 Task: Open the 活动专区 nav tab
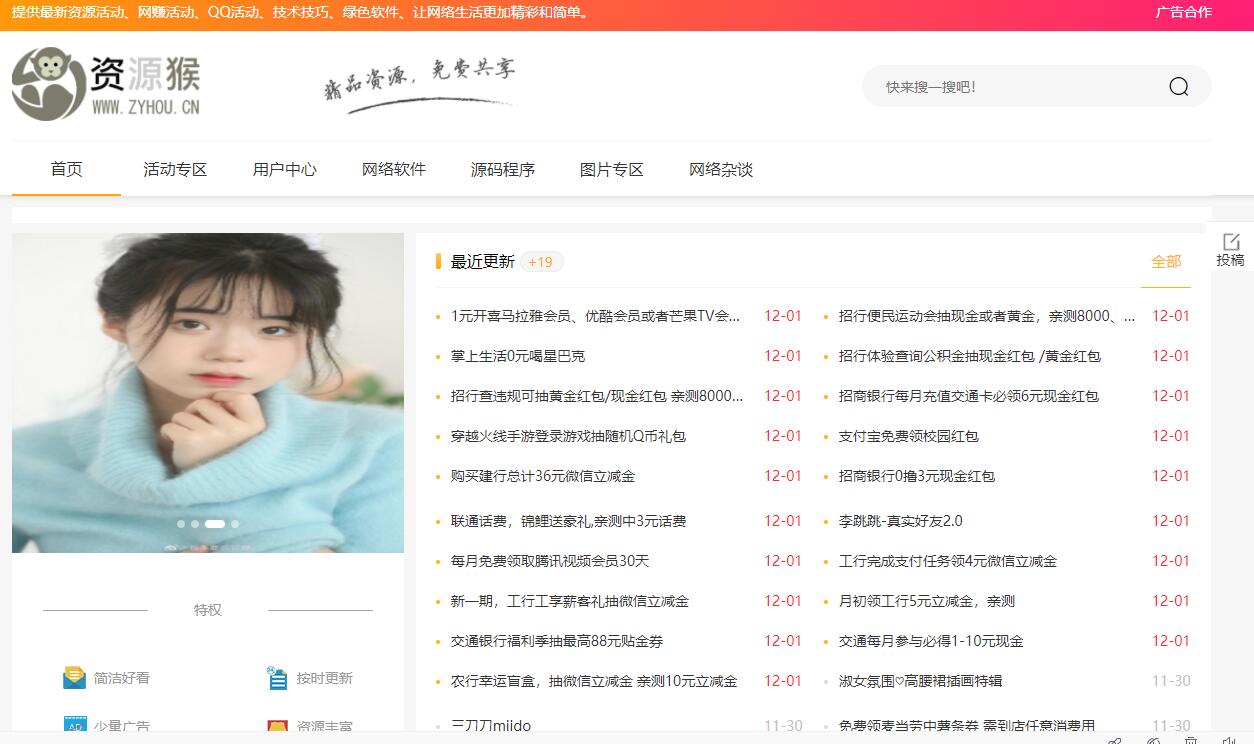point(175,170)
